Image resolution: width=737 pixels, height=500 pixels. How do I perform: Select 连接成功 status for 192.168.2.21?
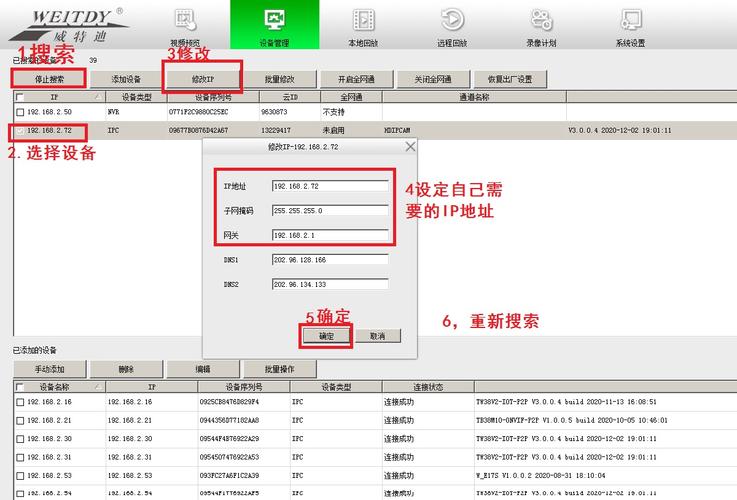399,421
